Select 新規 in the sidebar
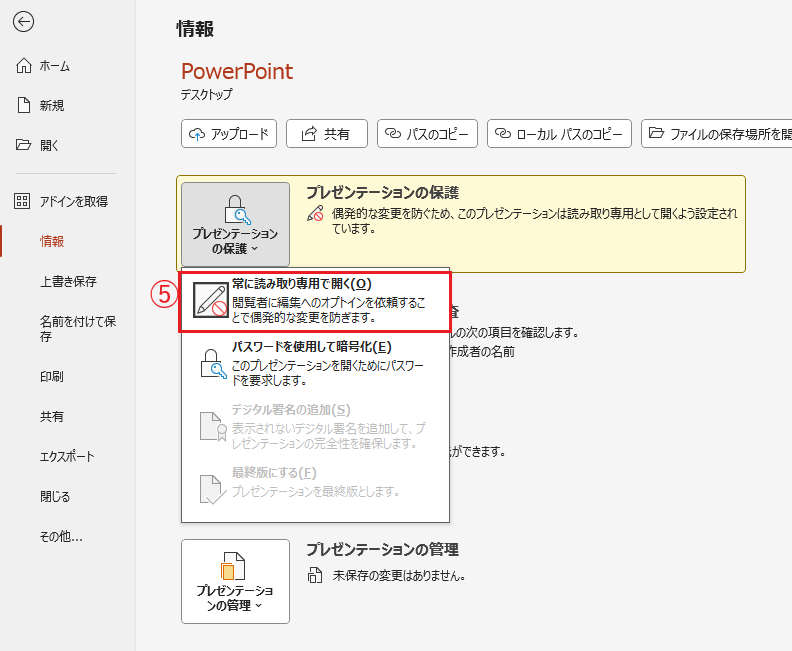This screenshot has width=792, height=651. [x=52, y=106]
